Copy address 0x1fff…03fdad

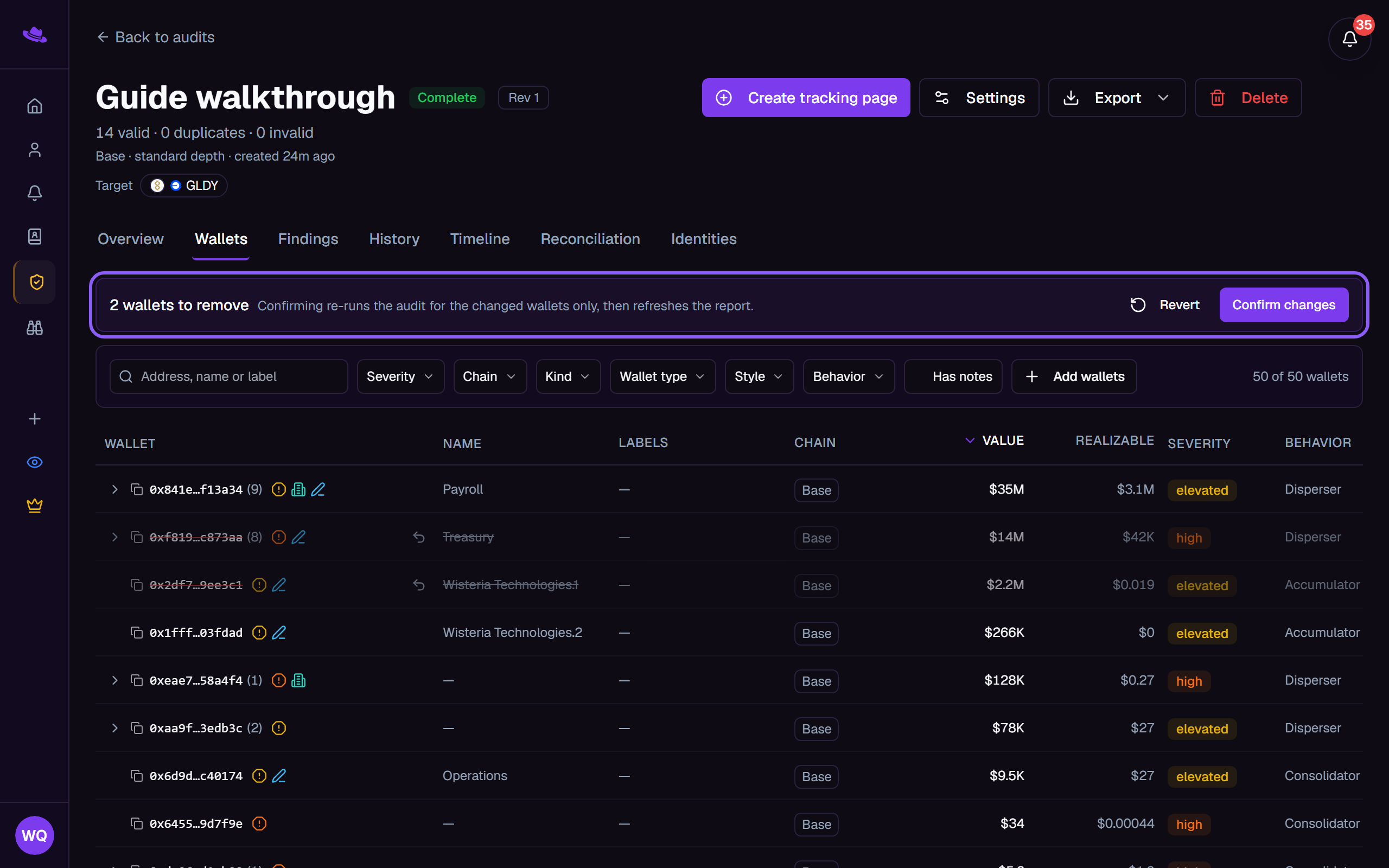[x=137, y=633]
